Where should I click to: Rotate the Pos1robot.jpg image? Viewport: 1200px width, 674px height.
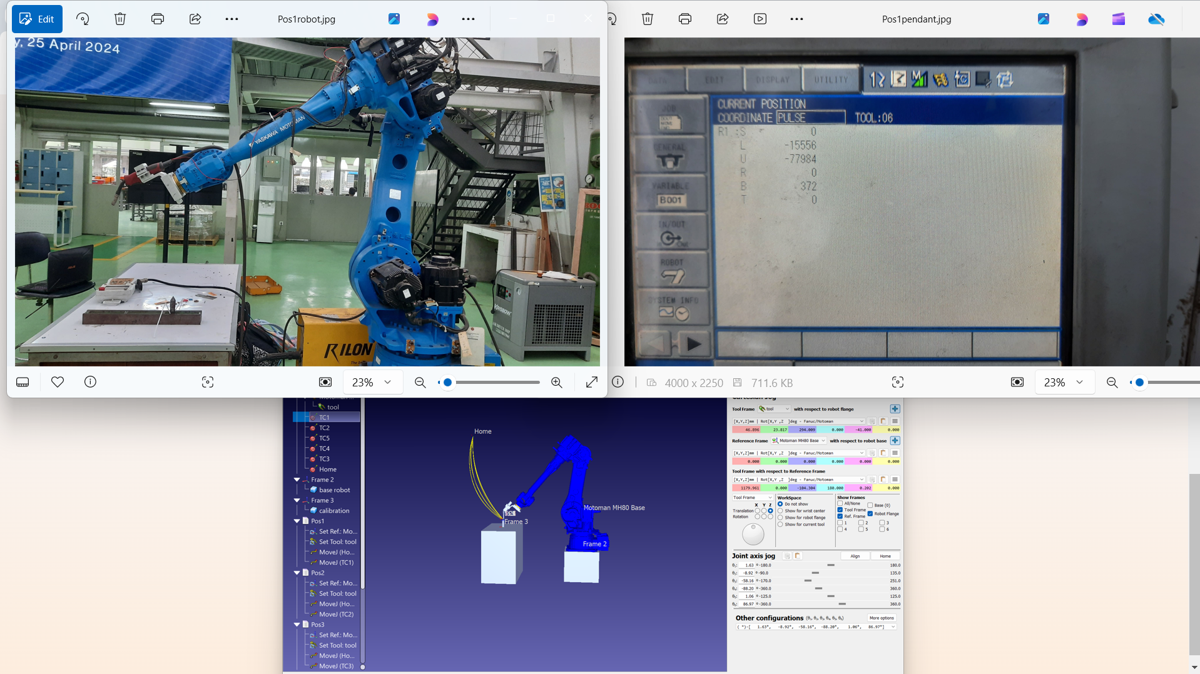(x=83, y=19)
